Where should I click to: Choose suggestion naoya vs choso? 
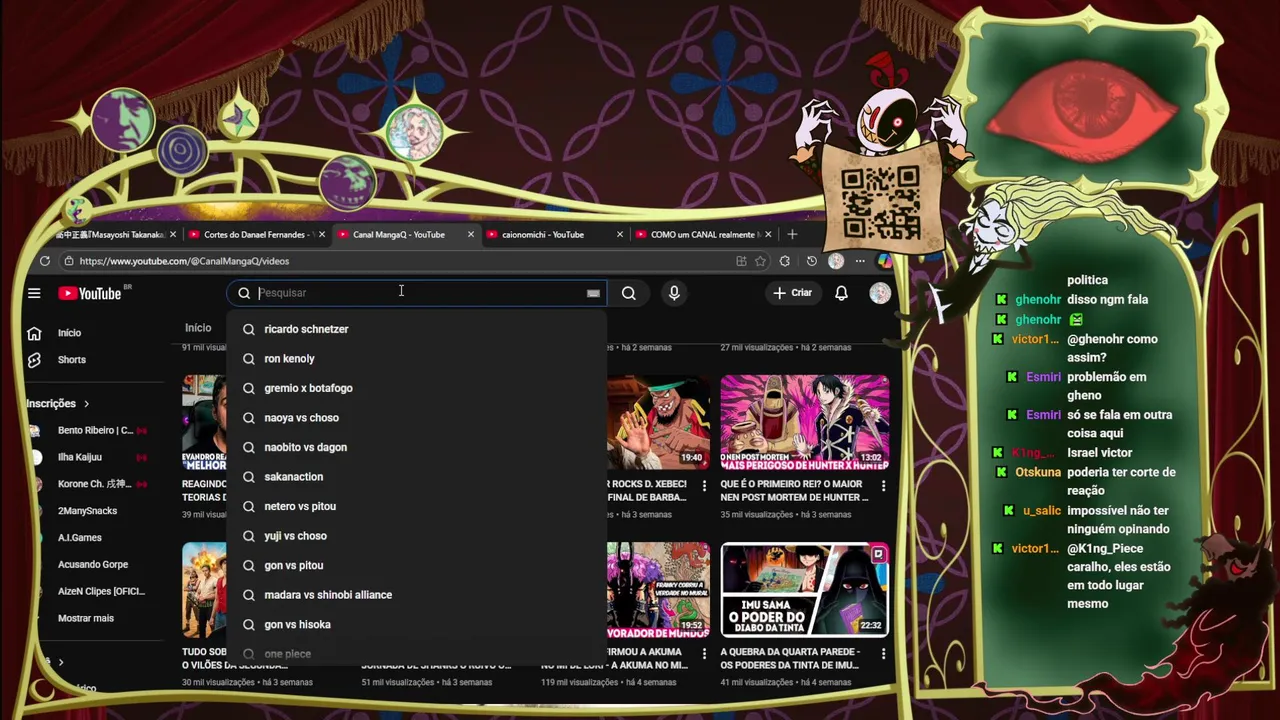pos(417,418)
